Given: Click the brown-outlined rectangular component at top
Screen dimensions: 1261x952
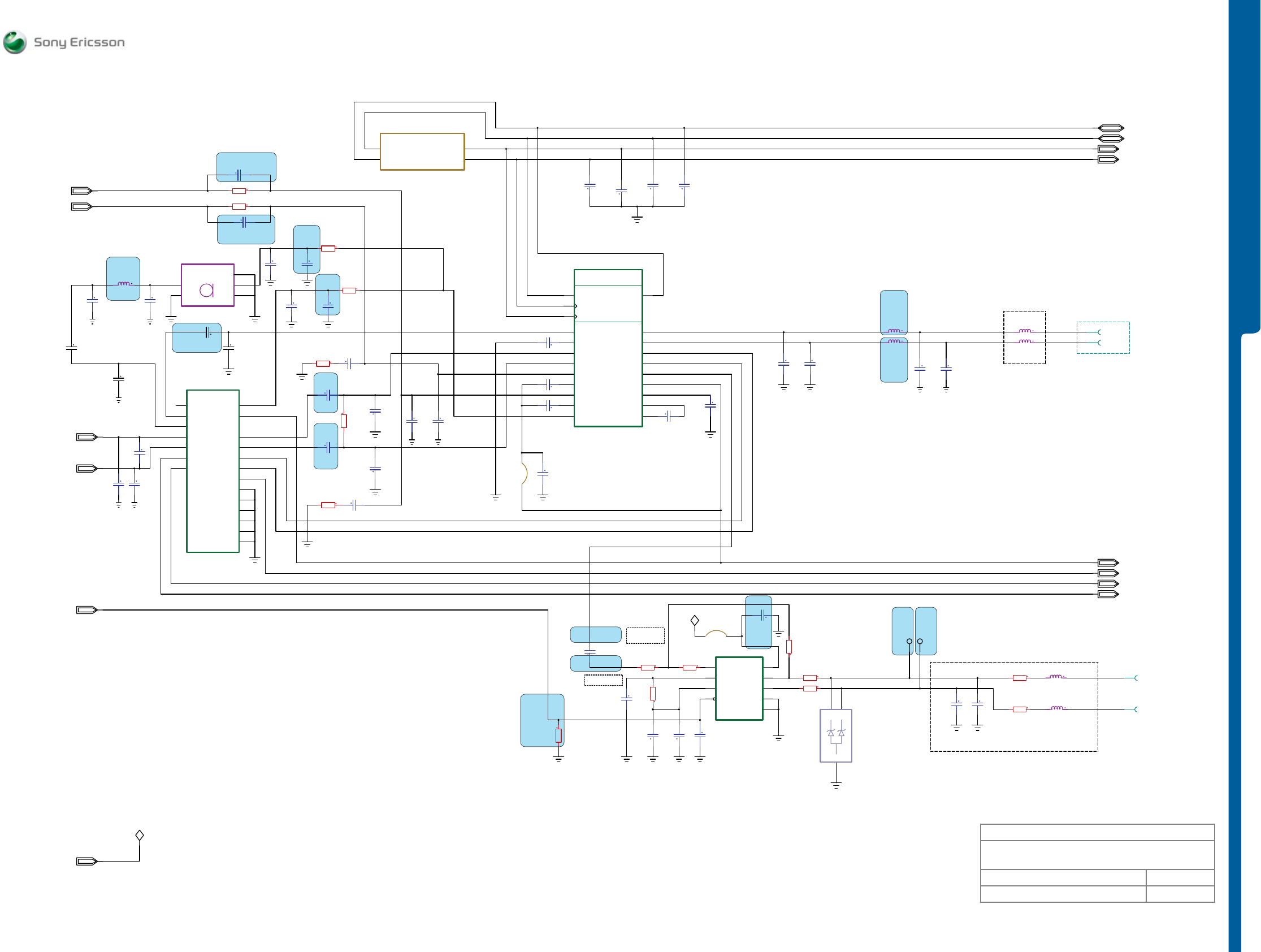Looking at the screenshot, I should [422, 152].
